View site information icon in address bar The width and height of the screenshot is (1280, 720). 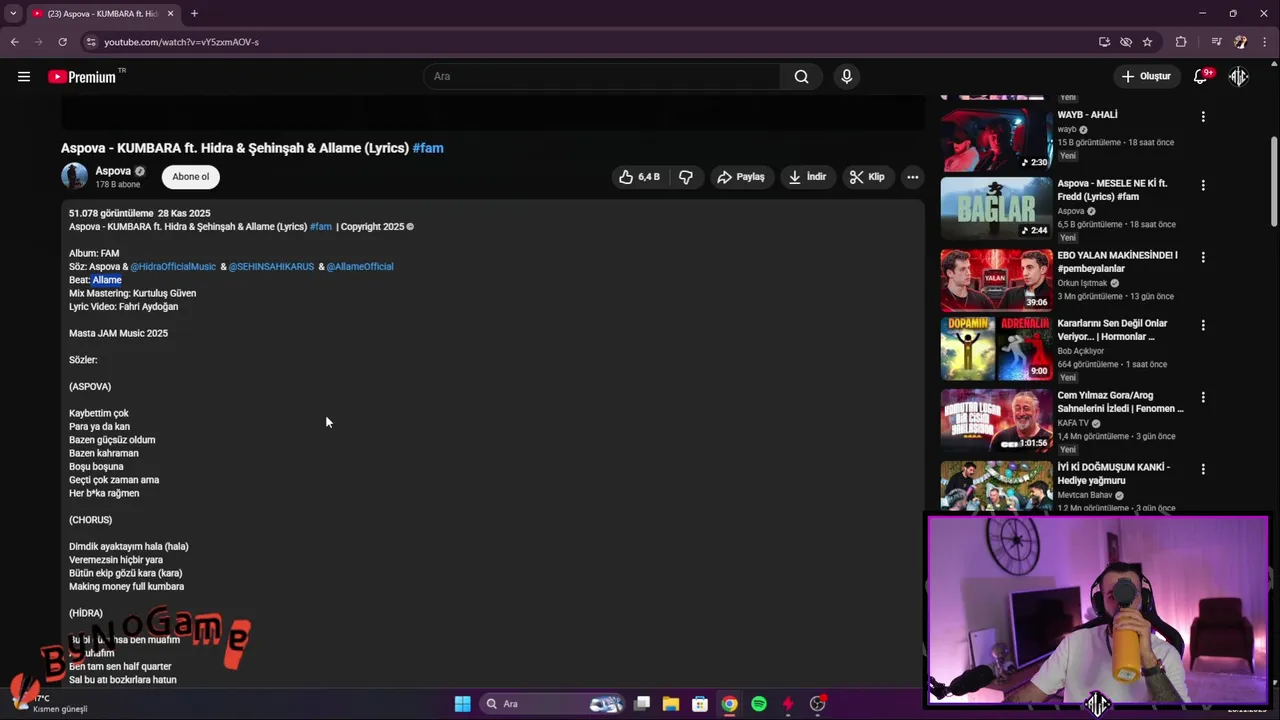pos(91,42)
